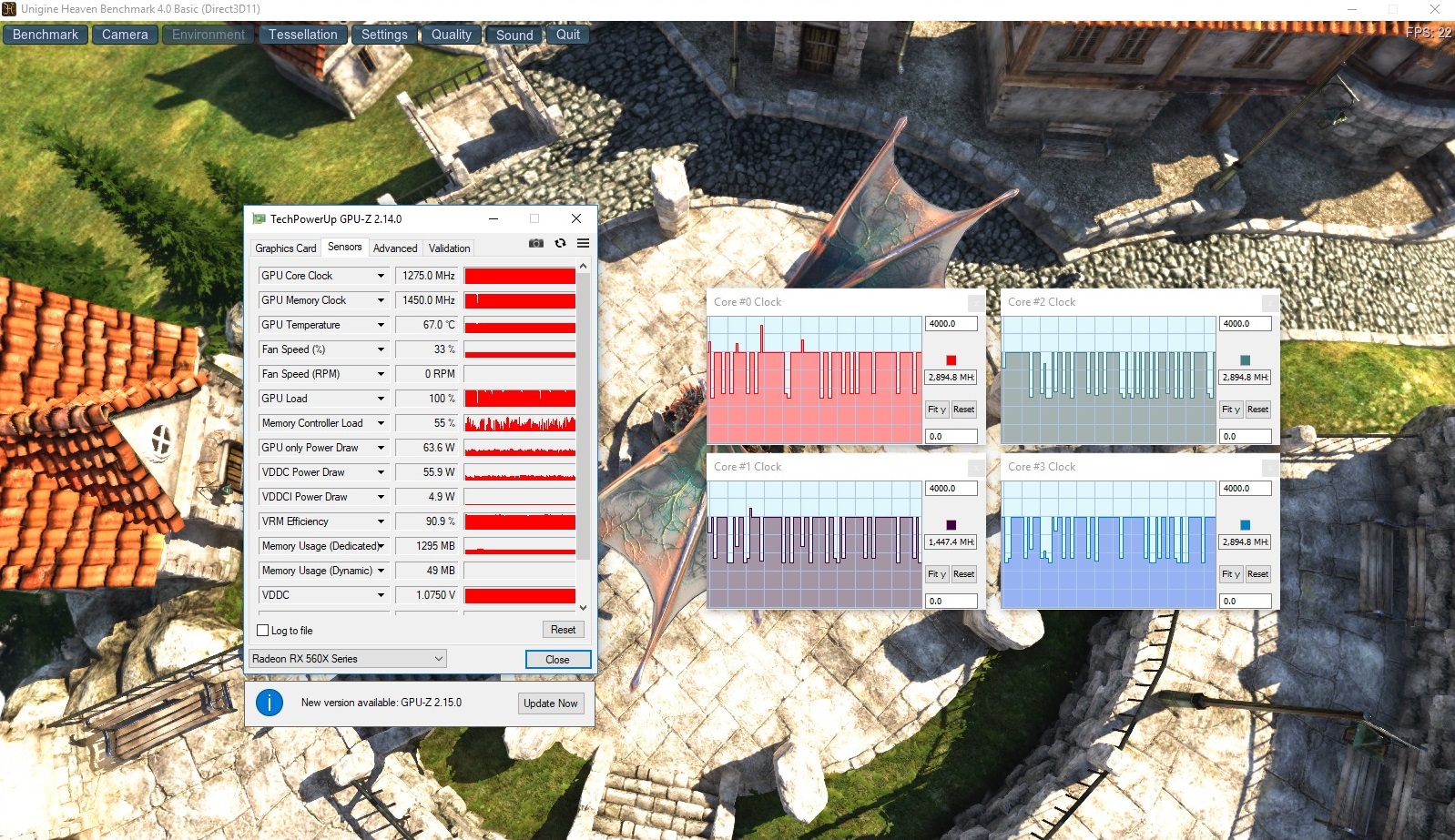Click the Unigine Heaven title bar icon

[9, 9]
